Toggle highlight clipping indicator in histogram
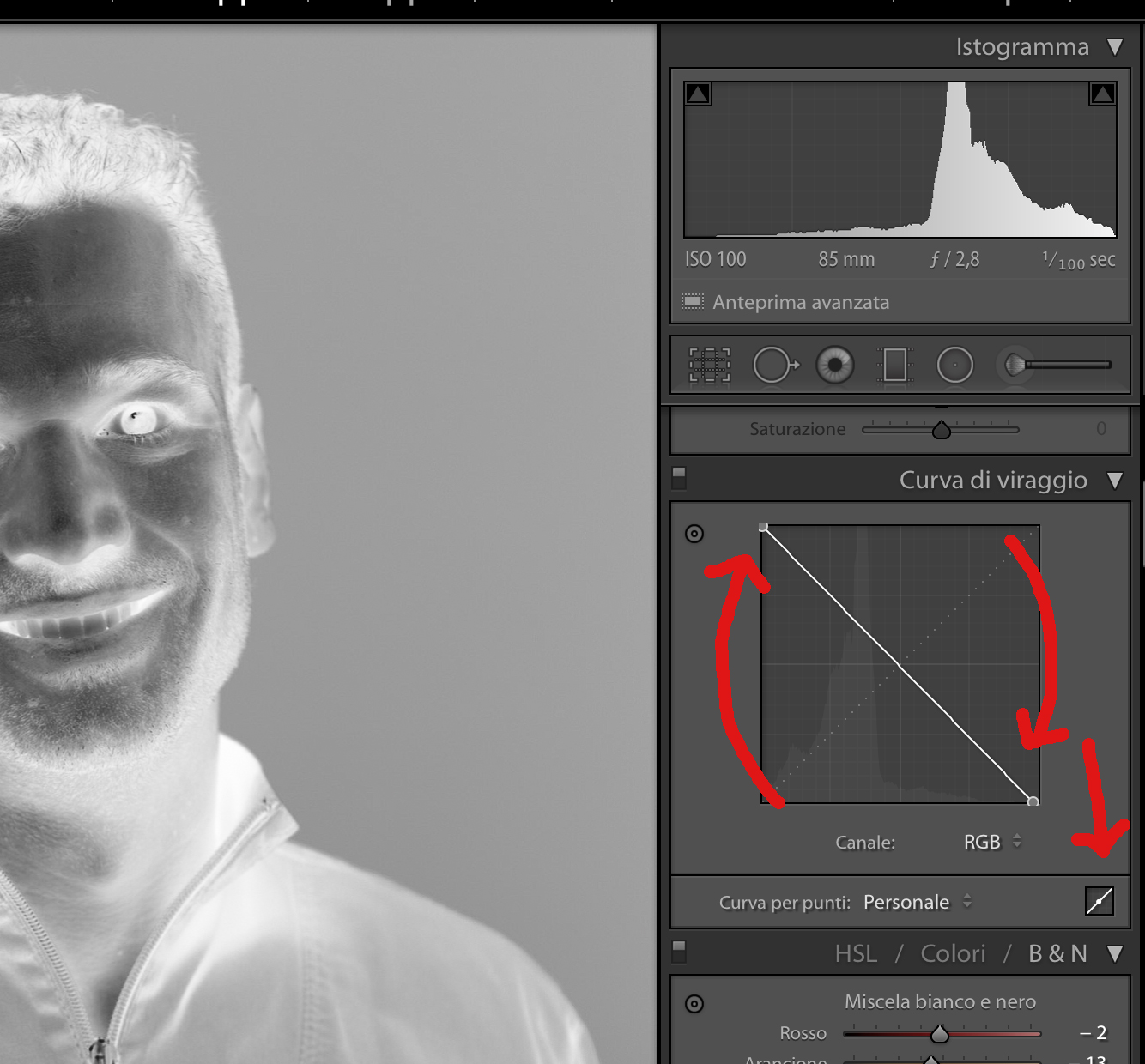The height and width of the screenshot is (1064, 1145). coord(1102,94)
